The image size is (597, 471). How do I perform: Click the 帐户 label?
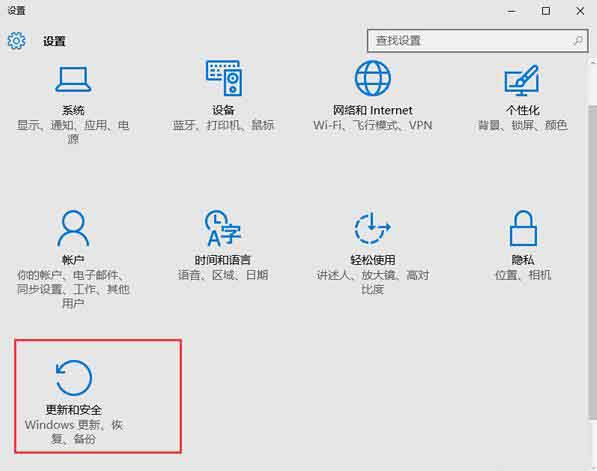click(73, 260)
